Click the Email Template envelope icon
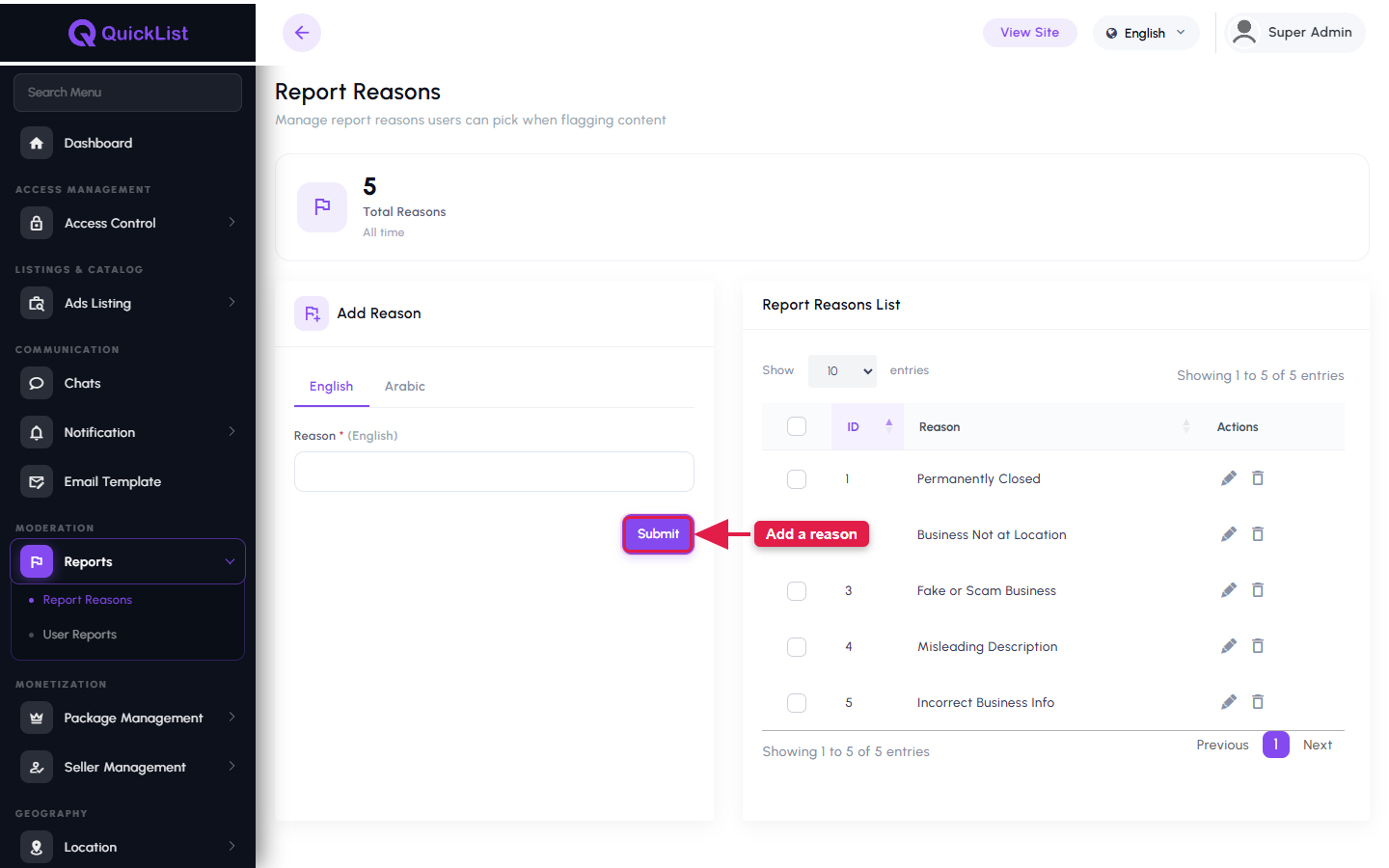The height and width of the screenshot is (868, 1389). click(37, 481)
